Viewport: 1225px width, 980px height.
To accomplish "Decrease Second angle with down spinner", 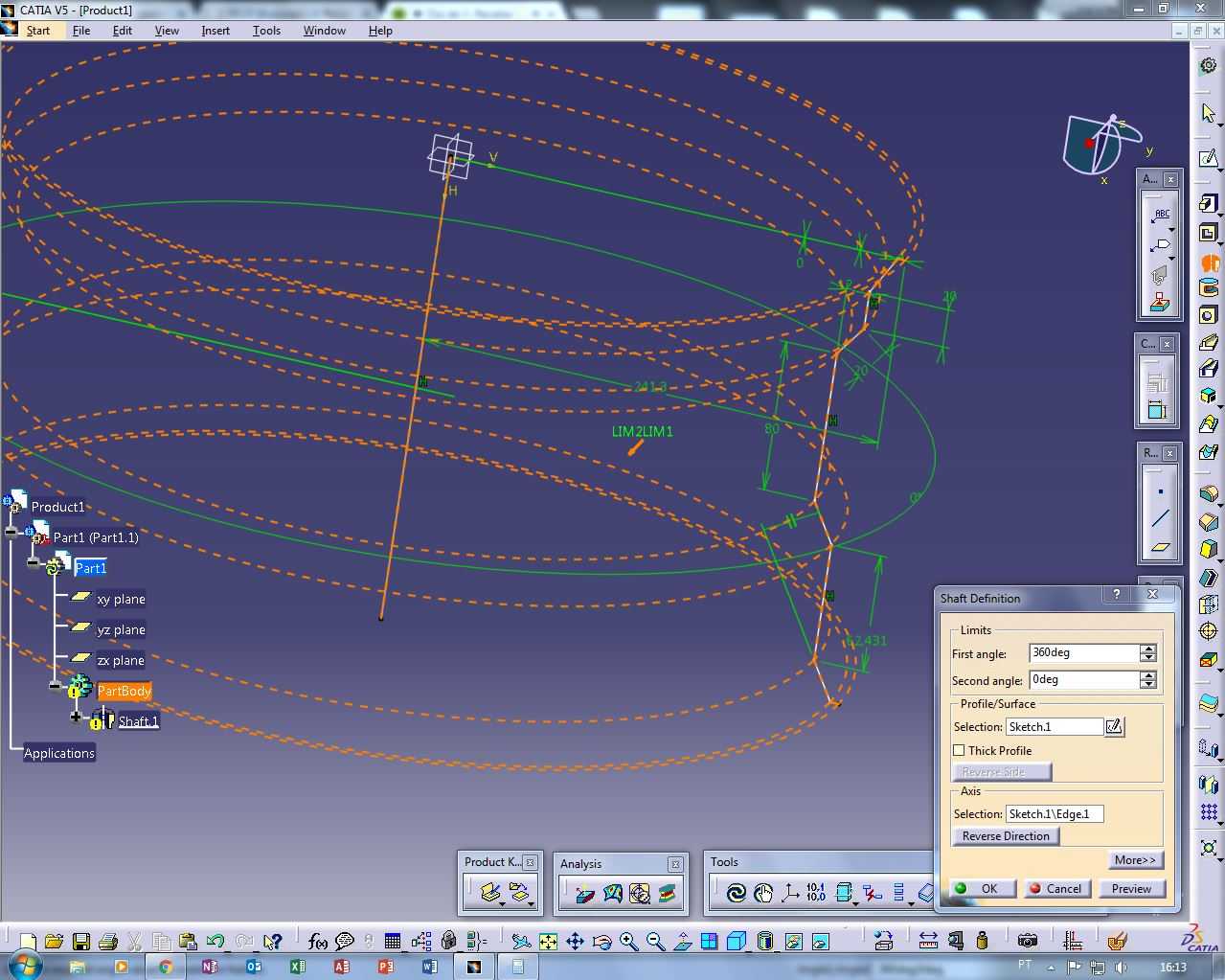I will point(1148,684).
